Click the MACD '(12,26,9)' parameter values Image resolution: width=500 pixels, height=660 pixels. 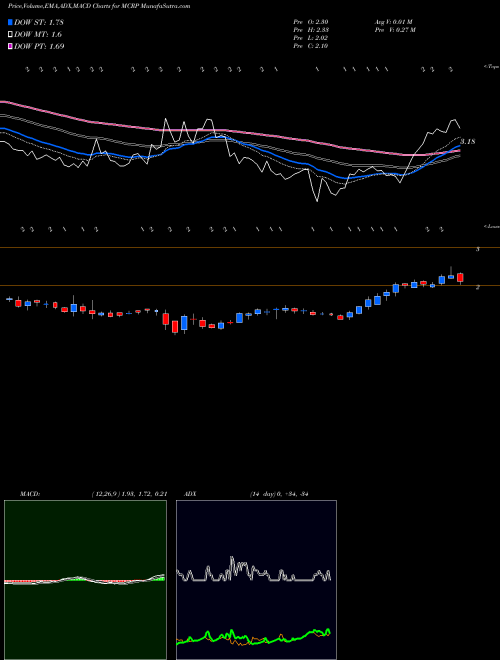pyautogui.click(x=129, y=494)
